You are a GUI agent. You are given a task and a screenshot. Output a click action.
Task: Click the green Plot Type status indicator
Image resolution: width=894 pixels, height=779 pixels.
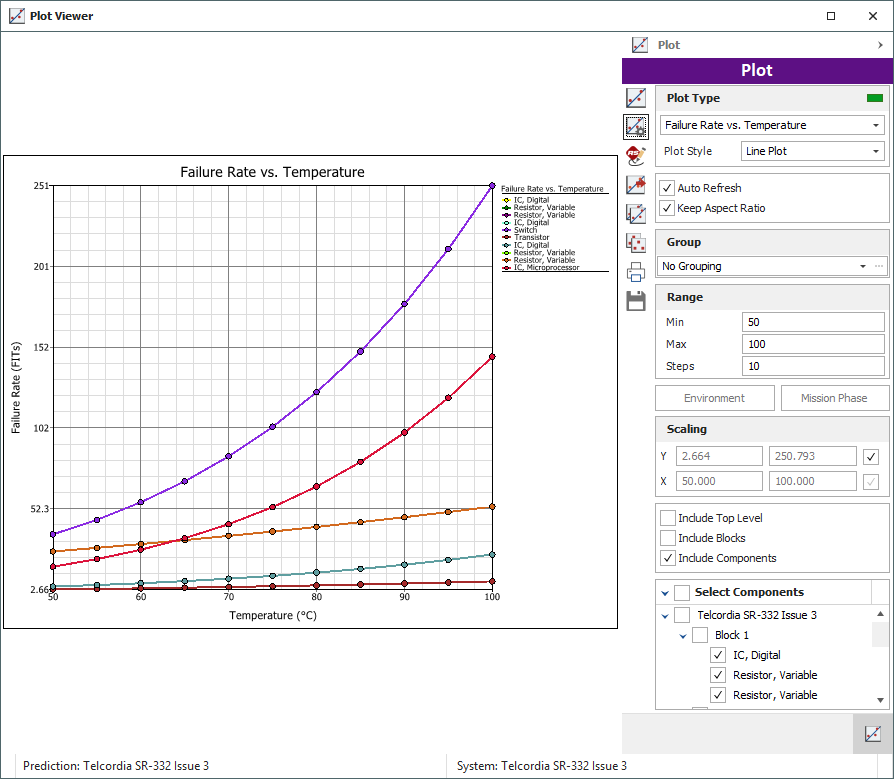874,98
